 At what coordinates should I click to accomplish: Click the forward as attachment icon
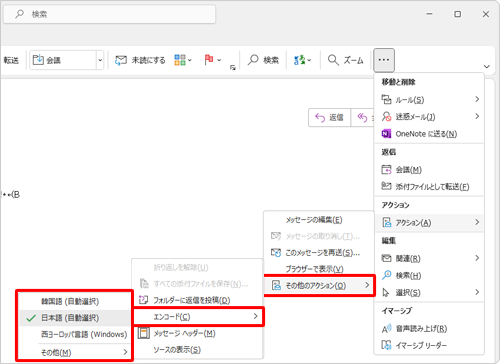(386, 186)
